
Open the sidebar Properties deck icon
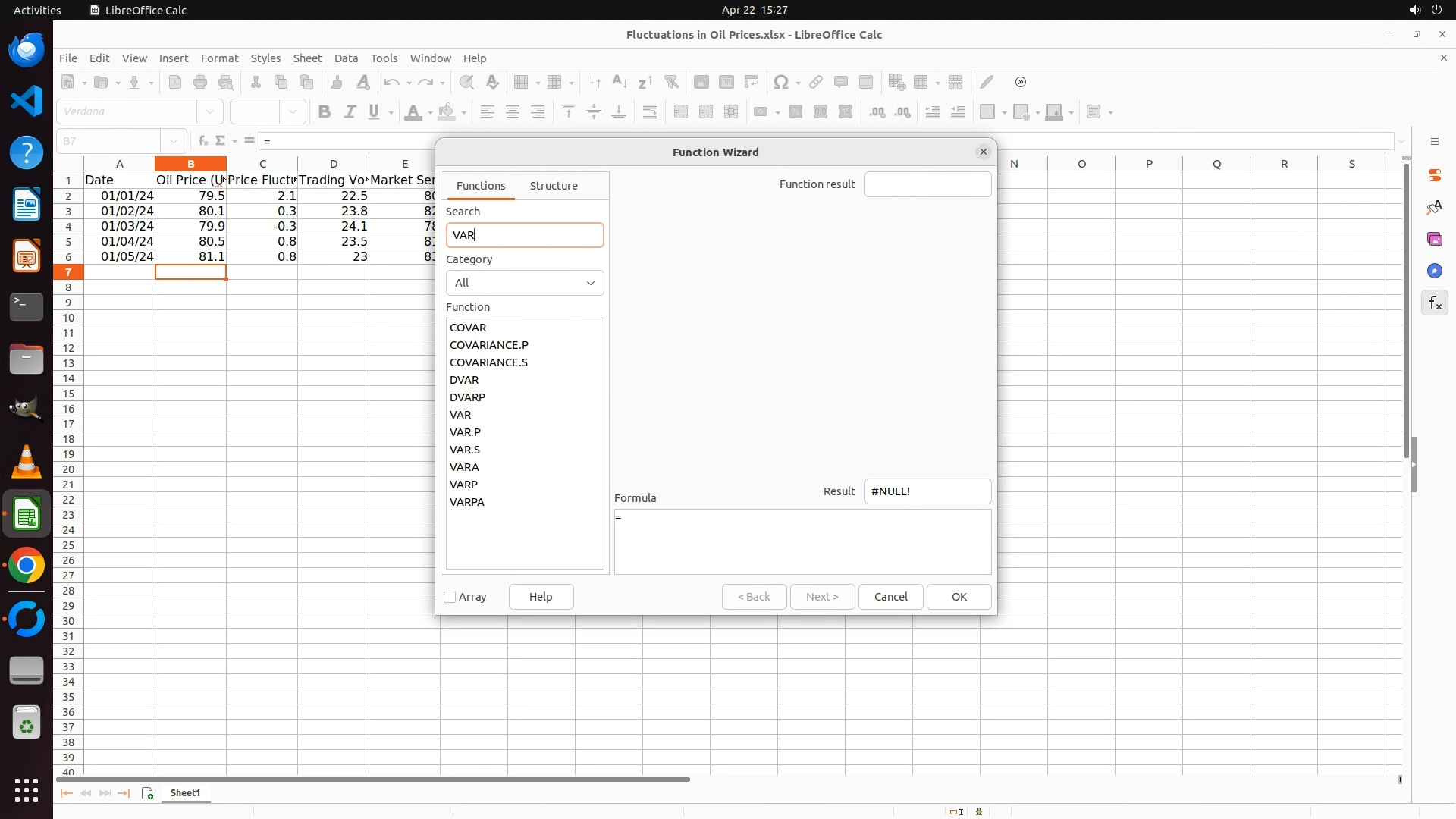click(1434, 175)
